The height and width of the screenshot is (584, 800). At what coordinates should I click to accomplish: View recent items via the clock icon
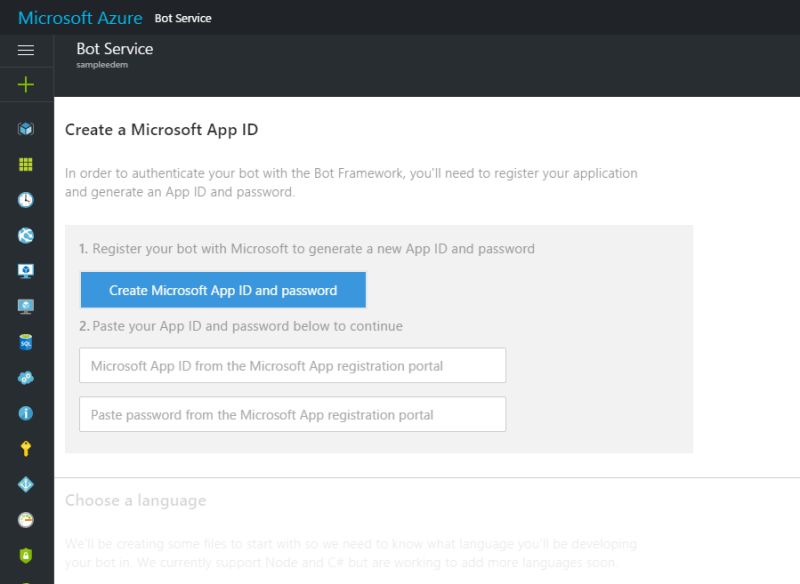coord(26,199)
